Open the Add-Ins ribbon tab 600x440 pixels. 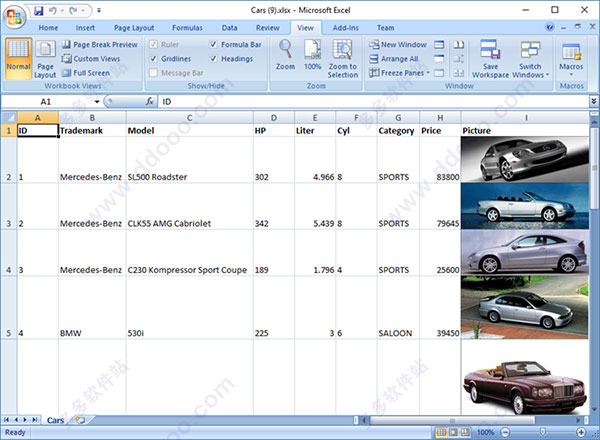pyautogui.click(x=346, y=28)
